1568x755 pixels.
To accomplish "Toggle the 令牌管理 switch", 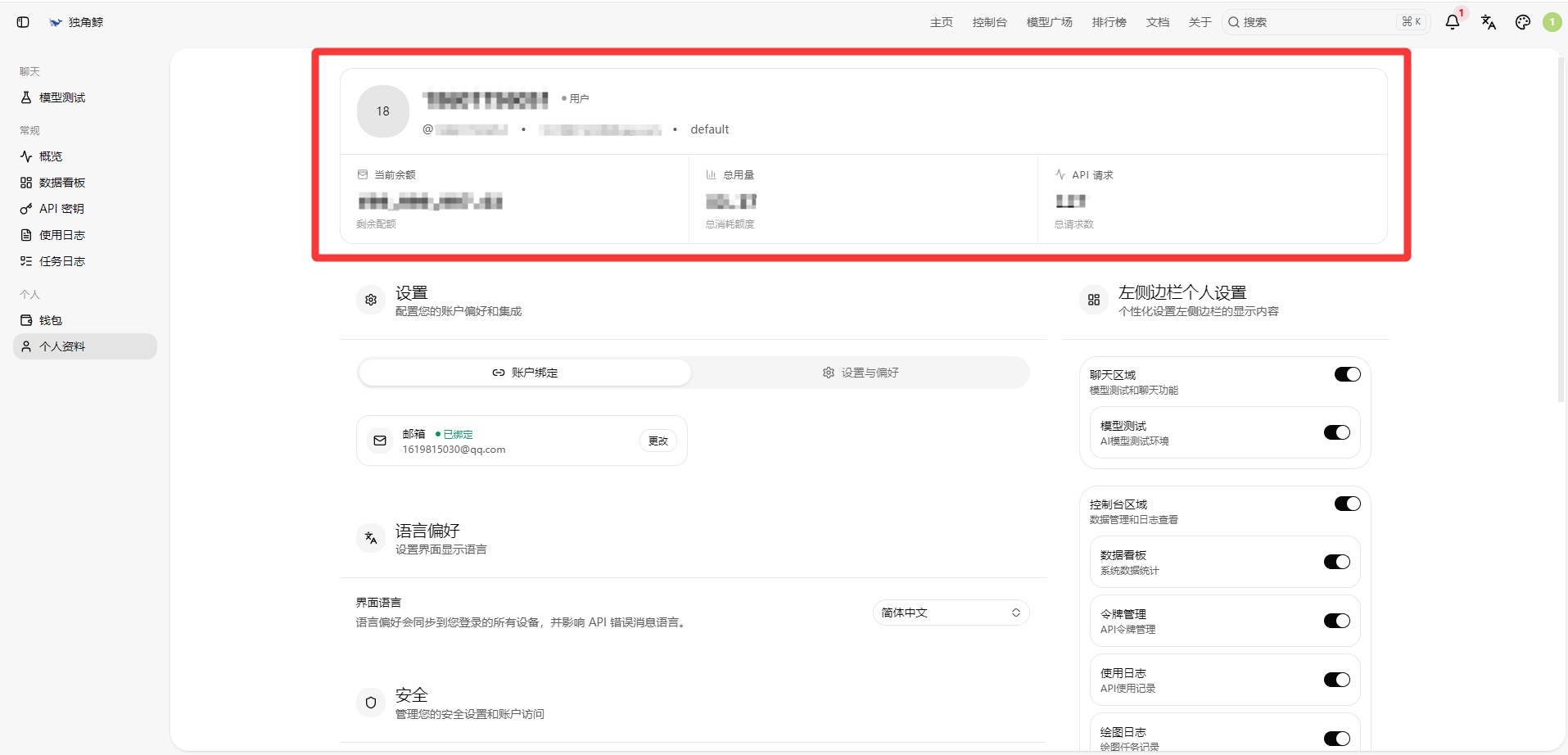I will click(x=1337, y=621).
